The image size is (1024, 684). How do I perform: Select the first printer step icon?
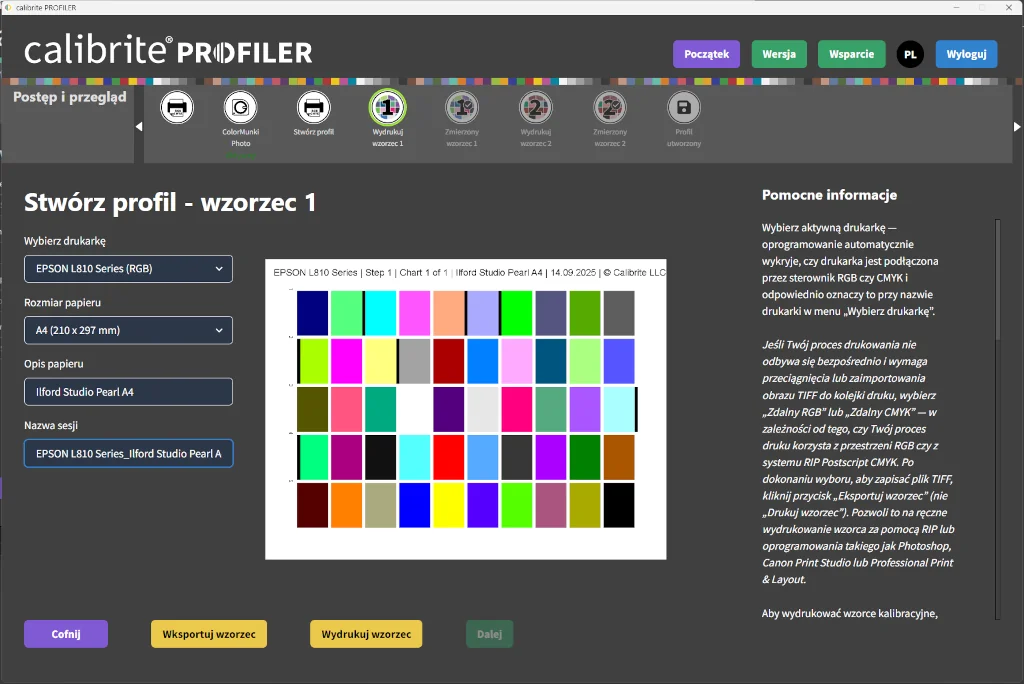coord(177,108)
